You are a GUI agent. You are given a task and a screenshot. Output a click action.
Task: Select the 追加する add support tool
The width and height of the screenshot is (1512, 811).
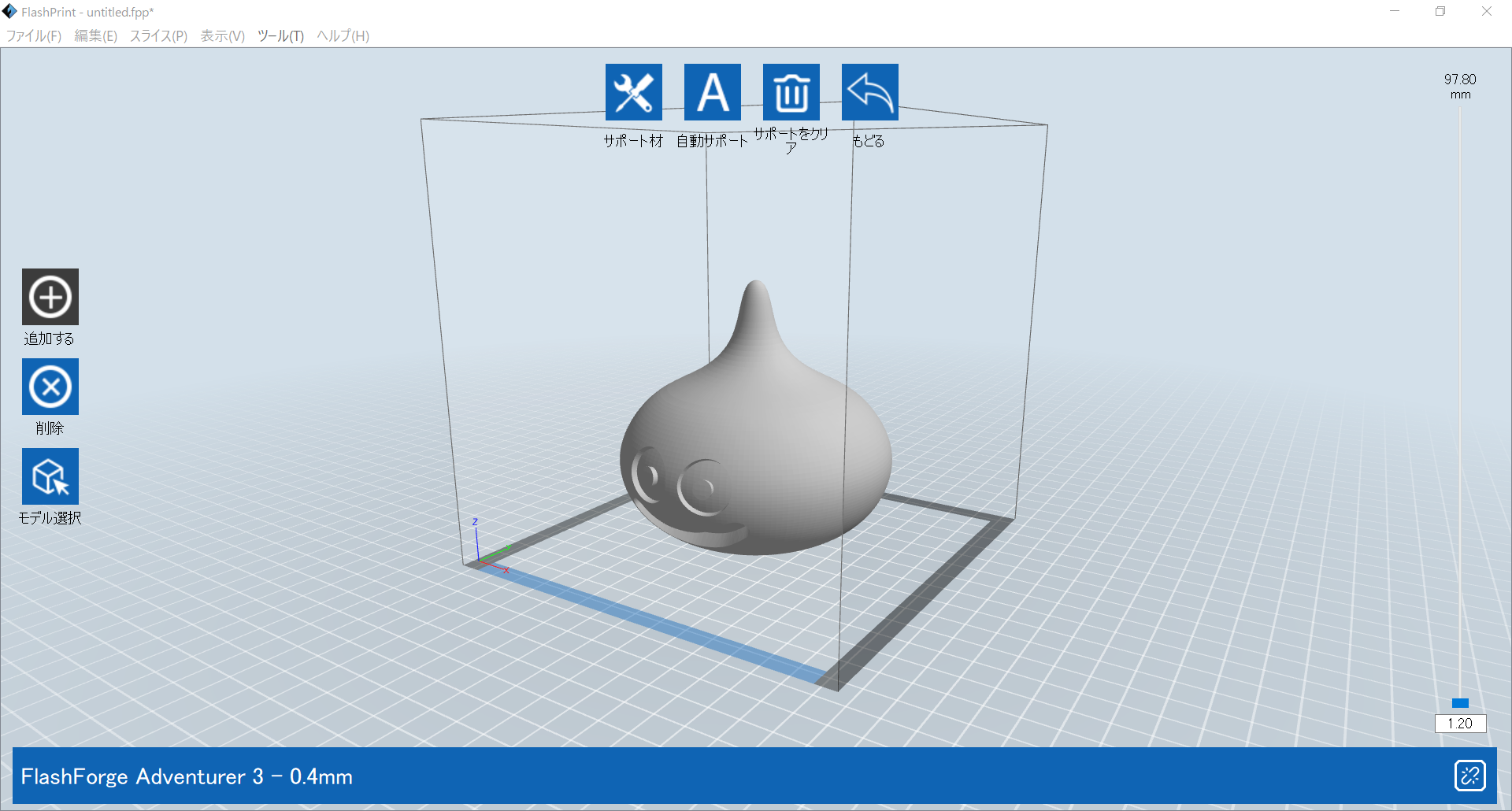(x=50, y=297)
